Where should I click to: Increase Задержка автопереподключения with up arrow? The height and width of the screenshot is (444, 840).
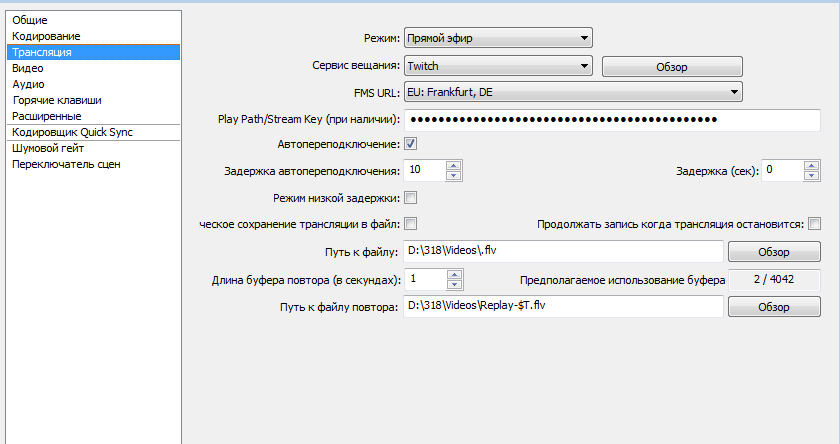click(454, 165)
